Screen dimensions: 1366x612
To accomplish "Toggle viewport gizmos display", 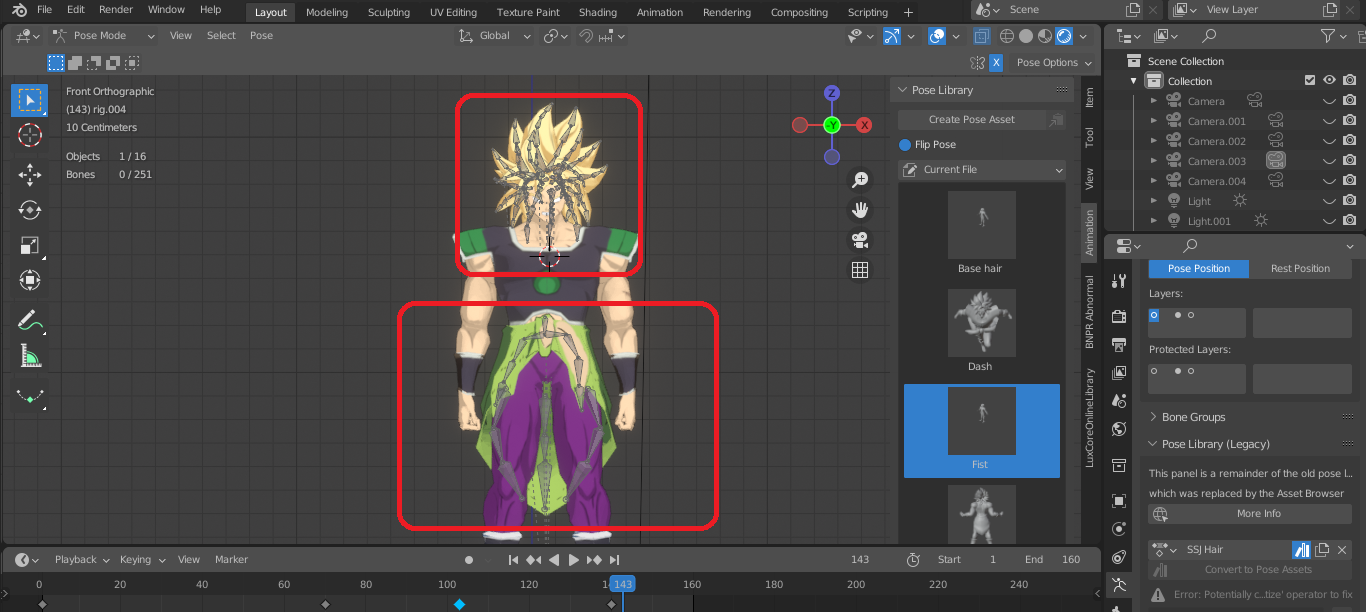I will 891,36.
